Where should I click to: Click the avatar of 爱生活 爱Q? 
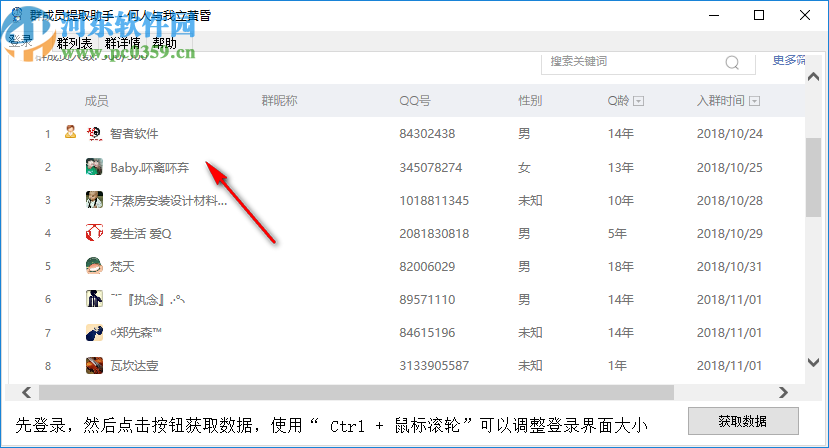94,233
